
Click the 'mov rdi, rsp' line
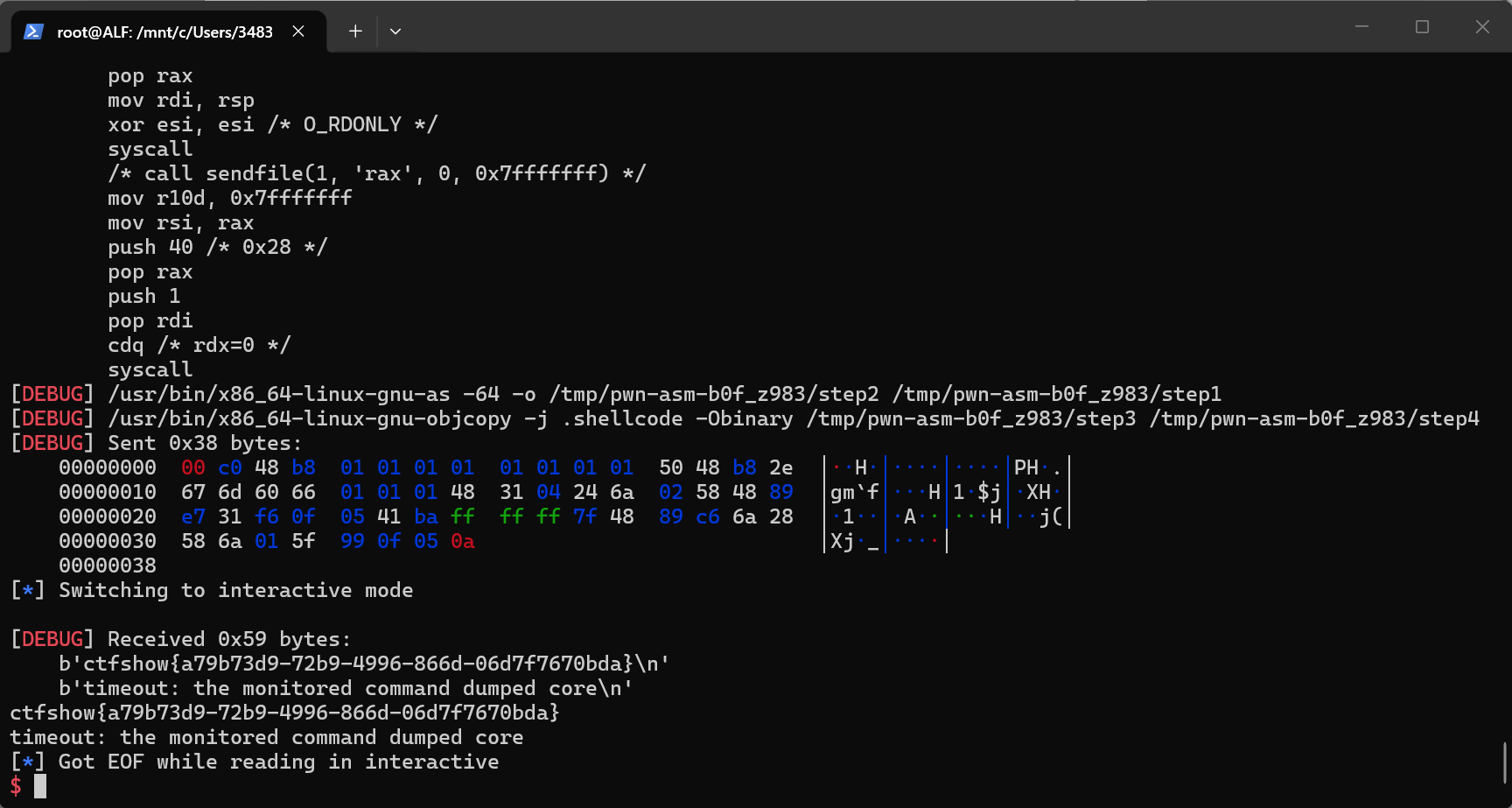181,100
